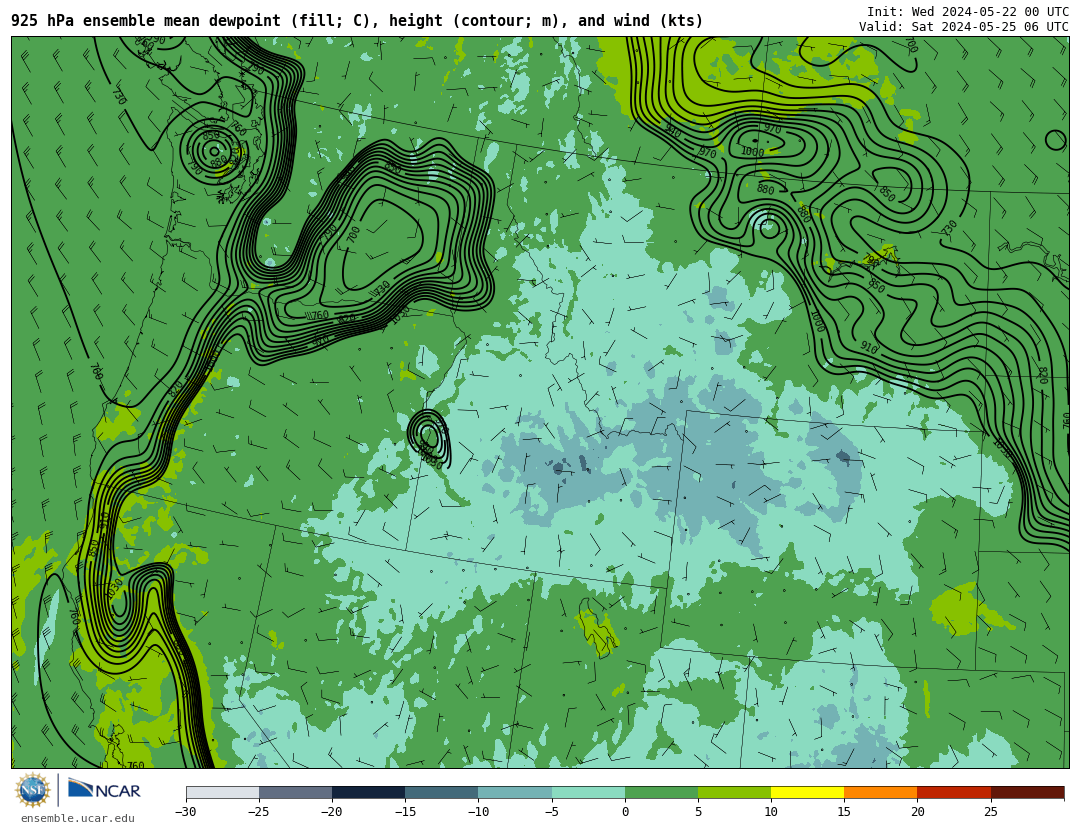Select the -25 to -20 color swatch
The height and width of the screenshot is (831, 1080).
pos(295,792)
